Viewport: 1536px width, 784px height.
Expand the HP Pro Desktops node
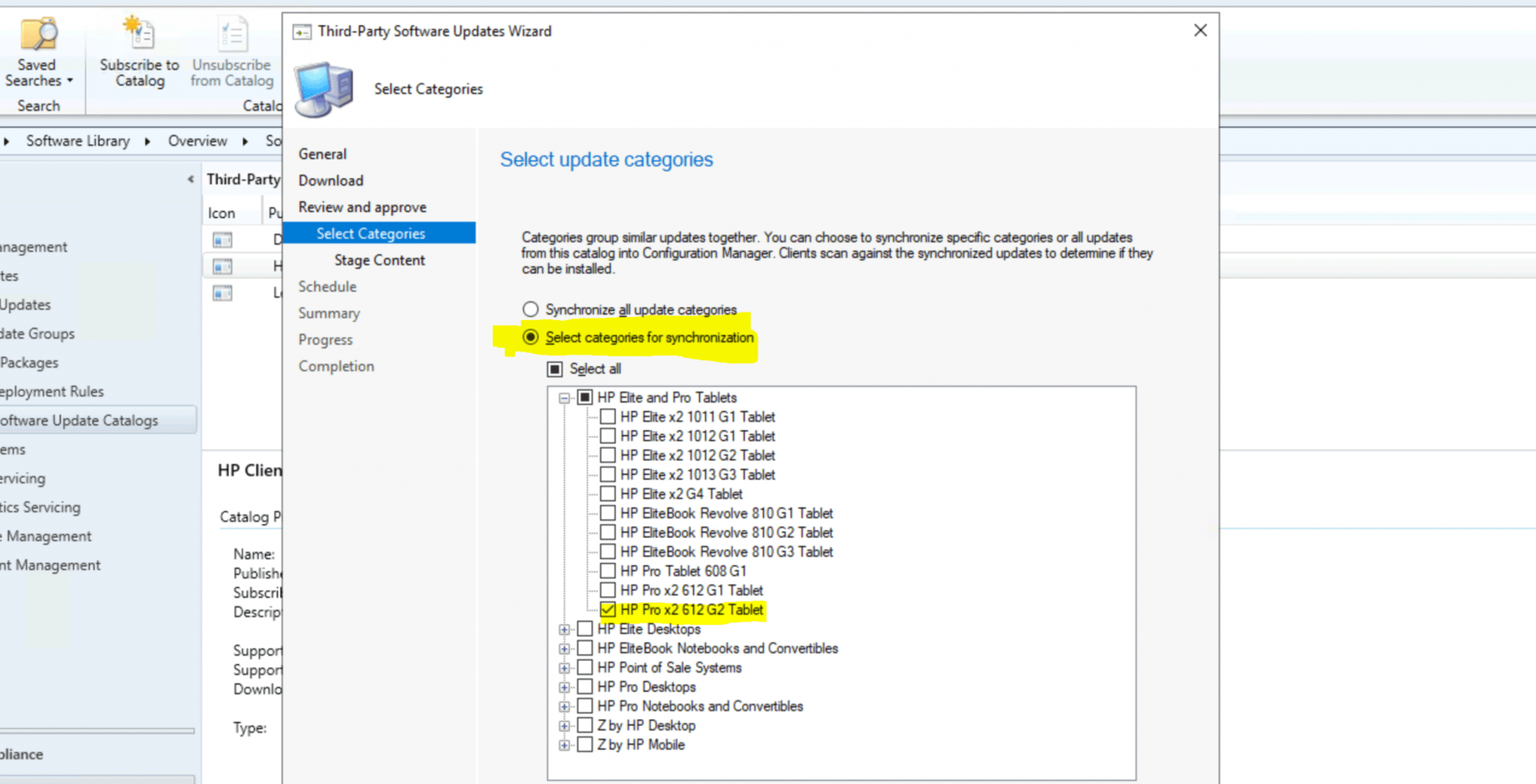564,687
